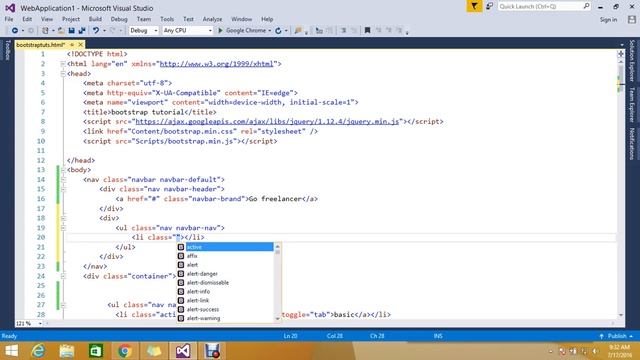Click the yellow notifications filter flag icon
The width and height of the screenshot is (640, 360).
pos(474,6)
